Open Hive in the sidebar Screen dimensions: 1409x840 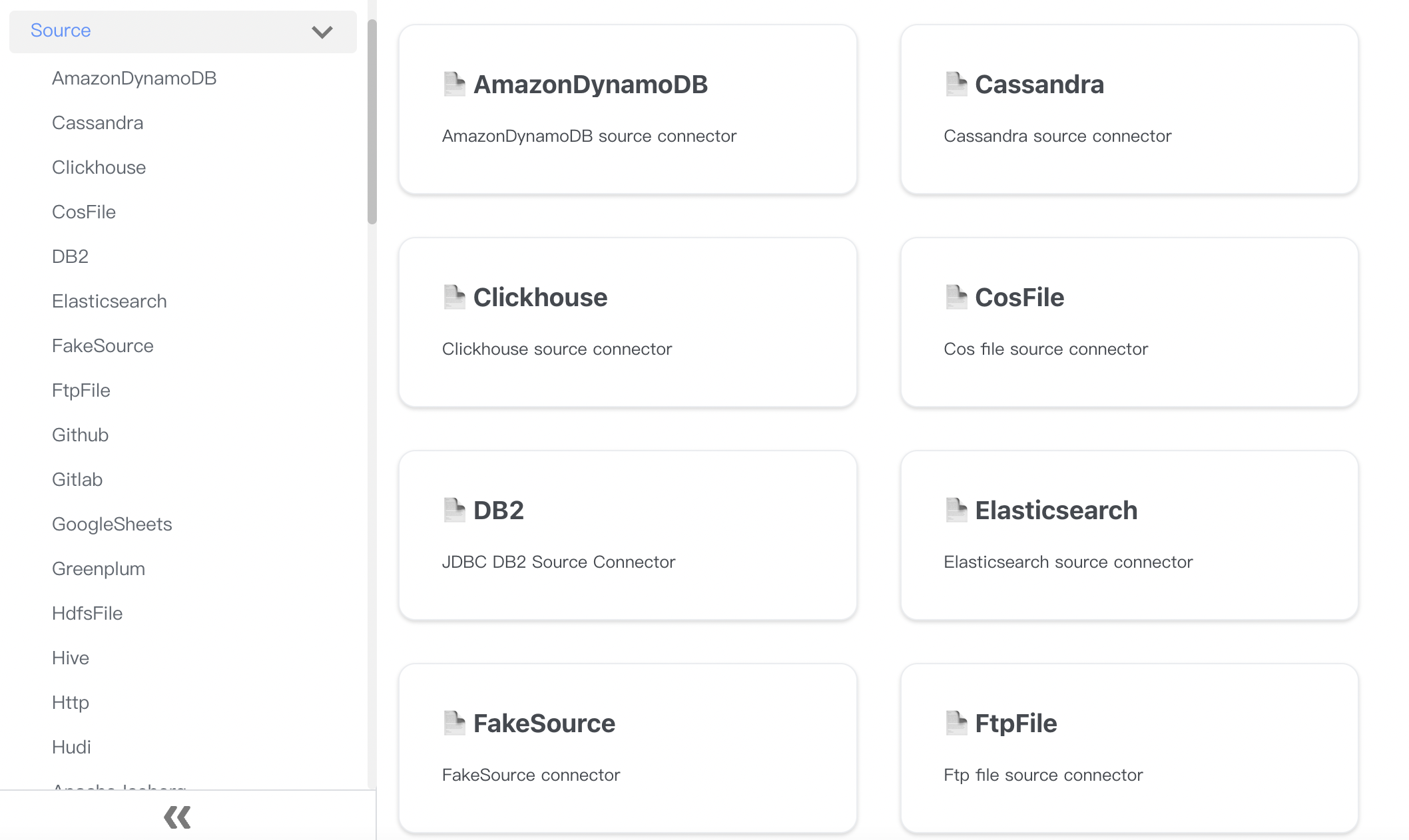point(71,658)
